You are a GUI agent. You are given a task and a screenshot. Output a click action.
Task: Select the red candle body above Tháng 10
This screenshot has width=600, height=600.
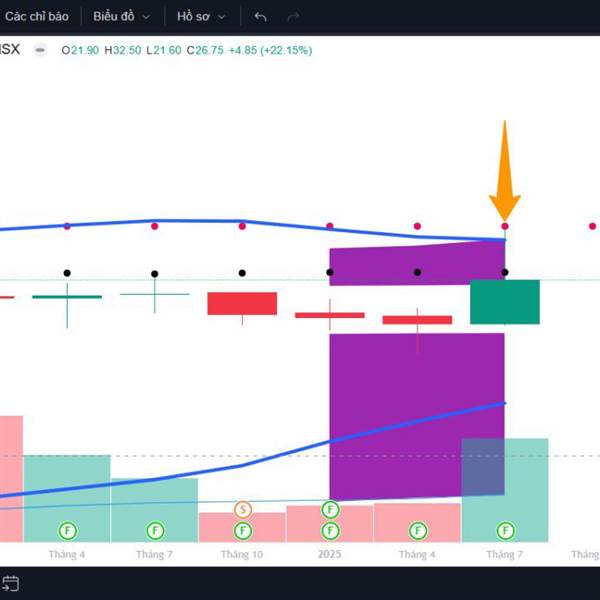click(242, 303)
